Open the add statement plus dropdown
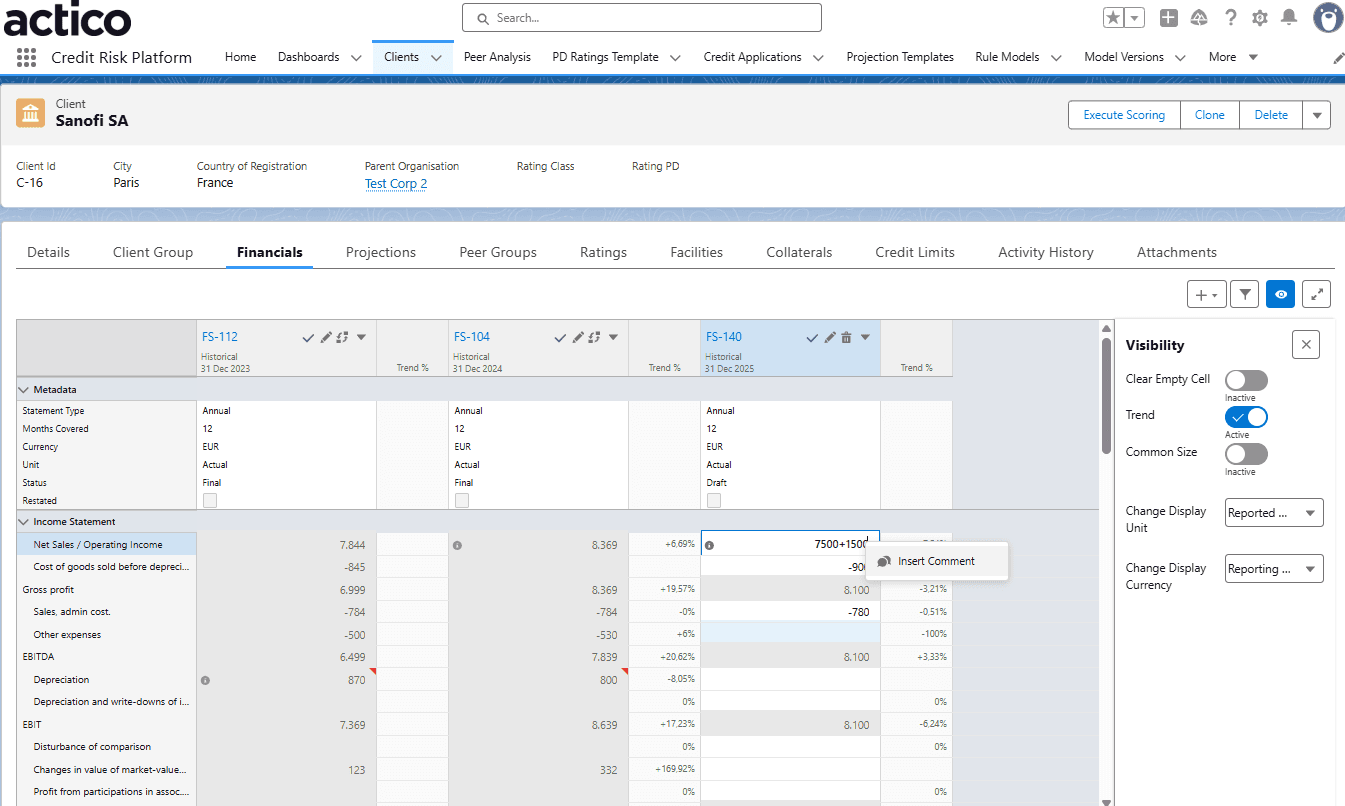 [x=1205, y=294]
